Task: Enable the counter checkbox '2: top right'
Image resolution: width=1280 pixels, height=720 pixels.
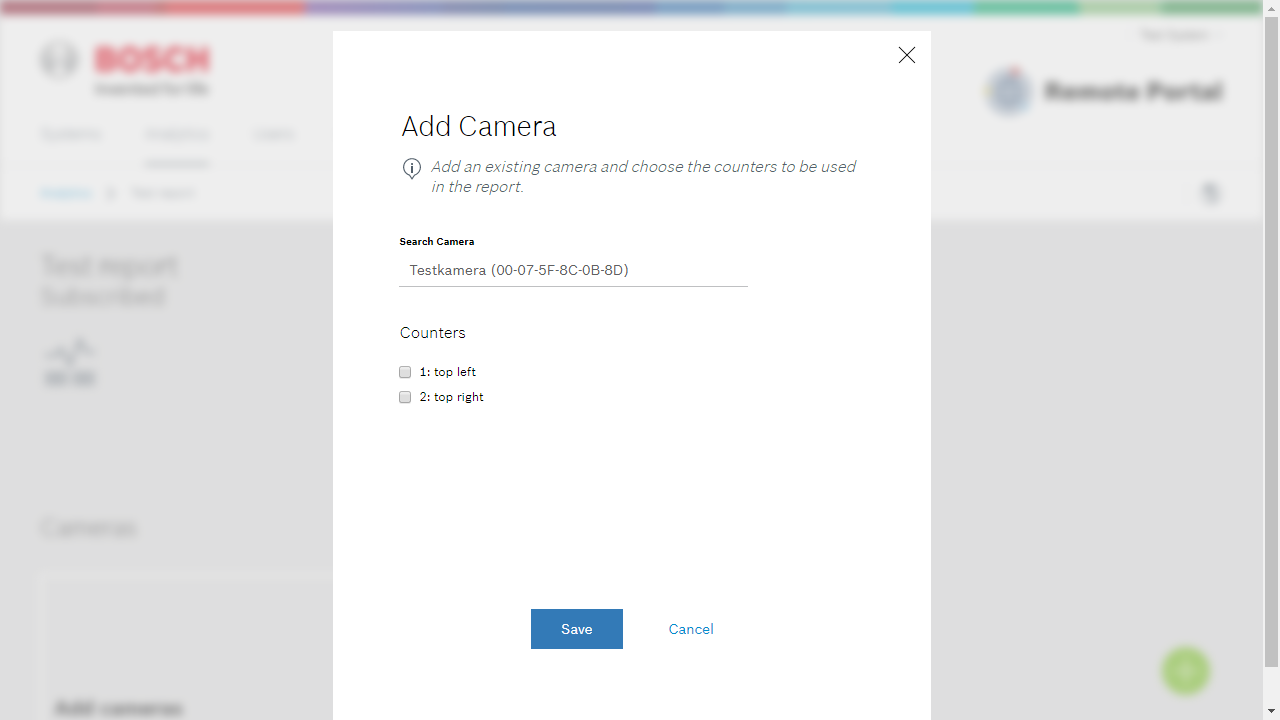Action: pos(405,397)
